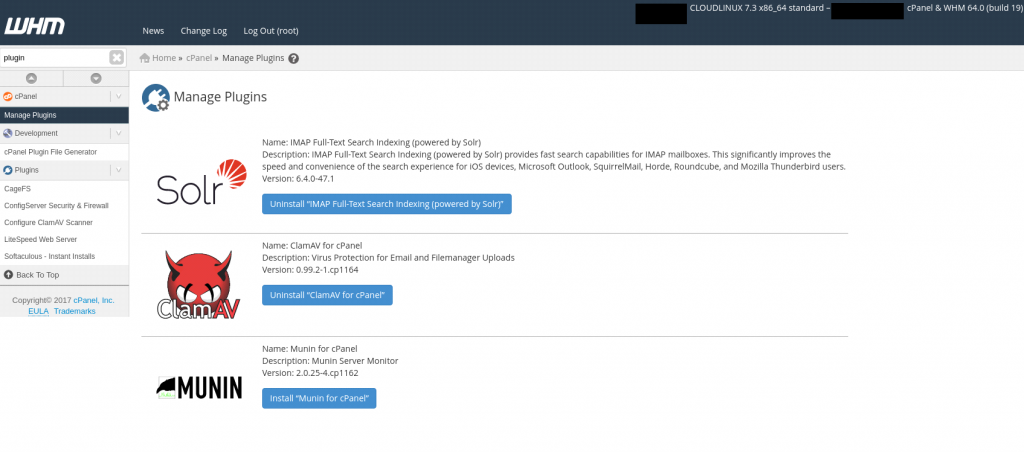Open the Trademarks link
Screen dimensions: 1024x452
click(74, 312)
